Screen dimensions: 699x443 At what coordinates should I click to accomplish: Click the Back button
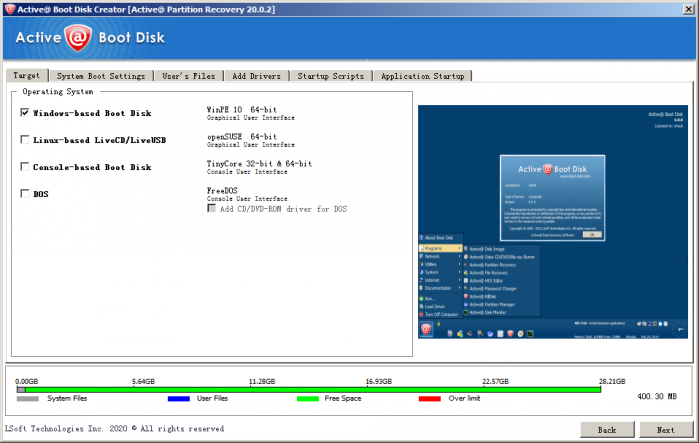(x=607, y=430)
